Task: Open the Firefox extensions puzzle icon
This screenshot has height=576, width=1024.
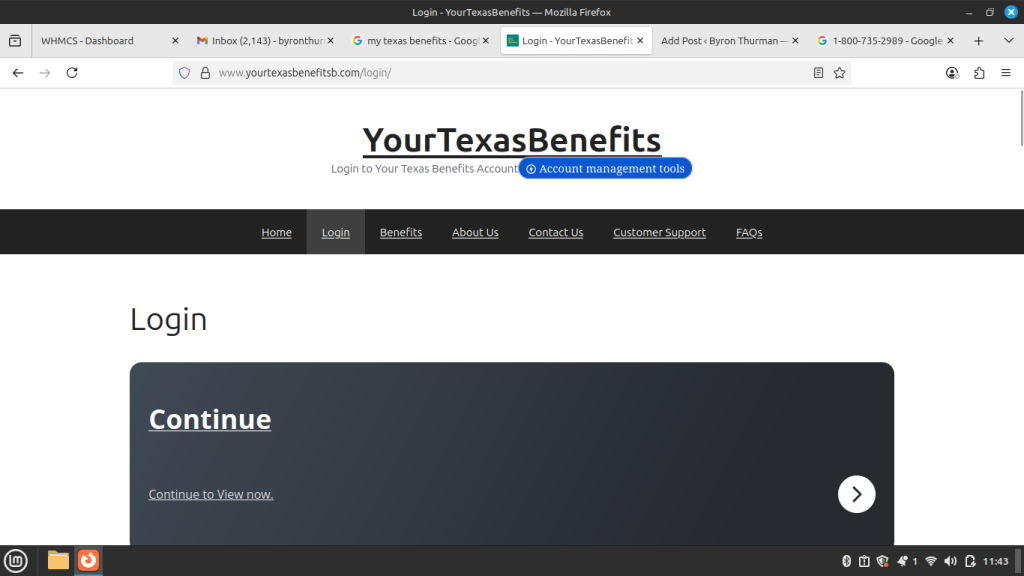Action: point(979,73)
